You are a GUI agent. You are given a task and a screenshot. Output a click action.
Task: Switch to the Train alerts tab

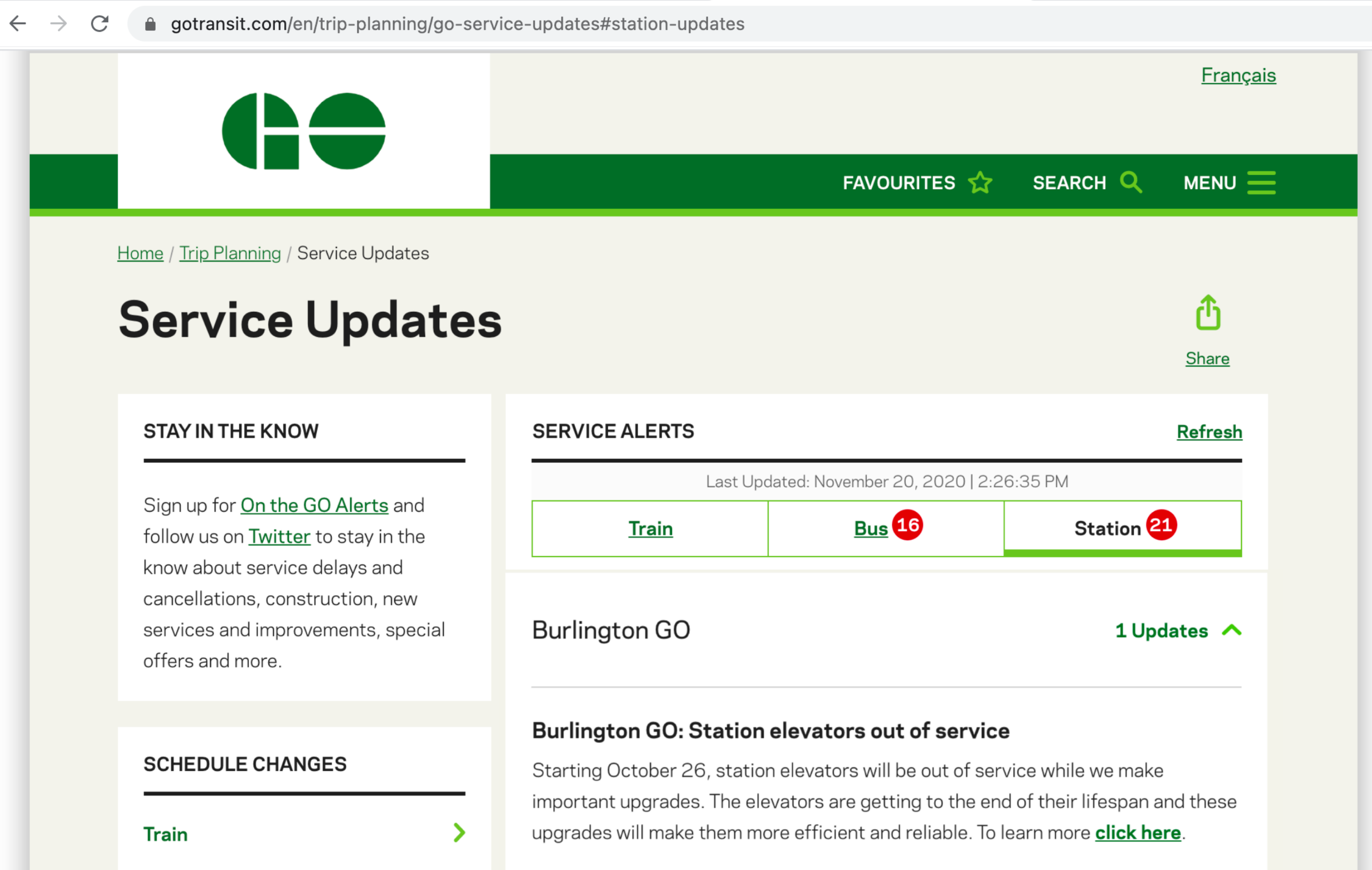pyautogui.click(x=650, y=529)
